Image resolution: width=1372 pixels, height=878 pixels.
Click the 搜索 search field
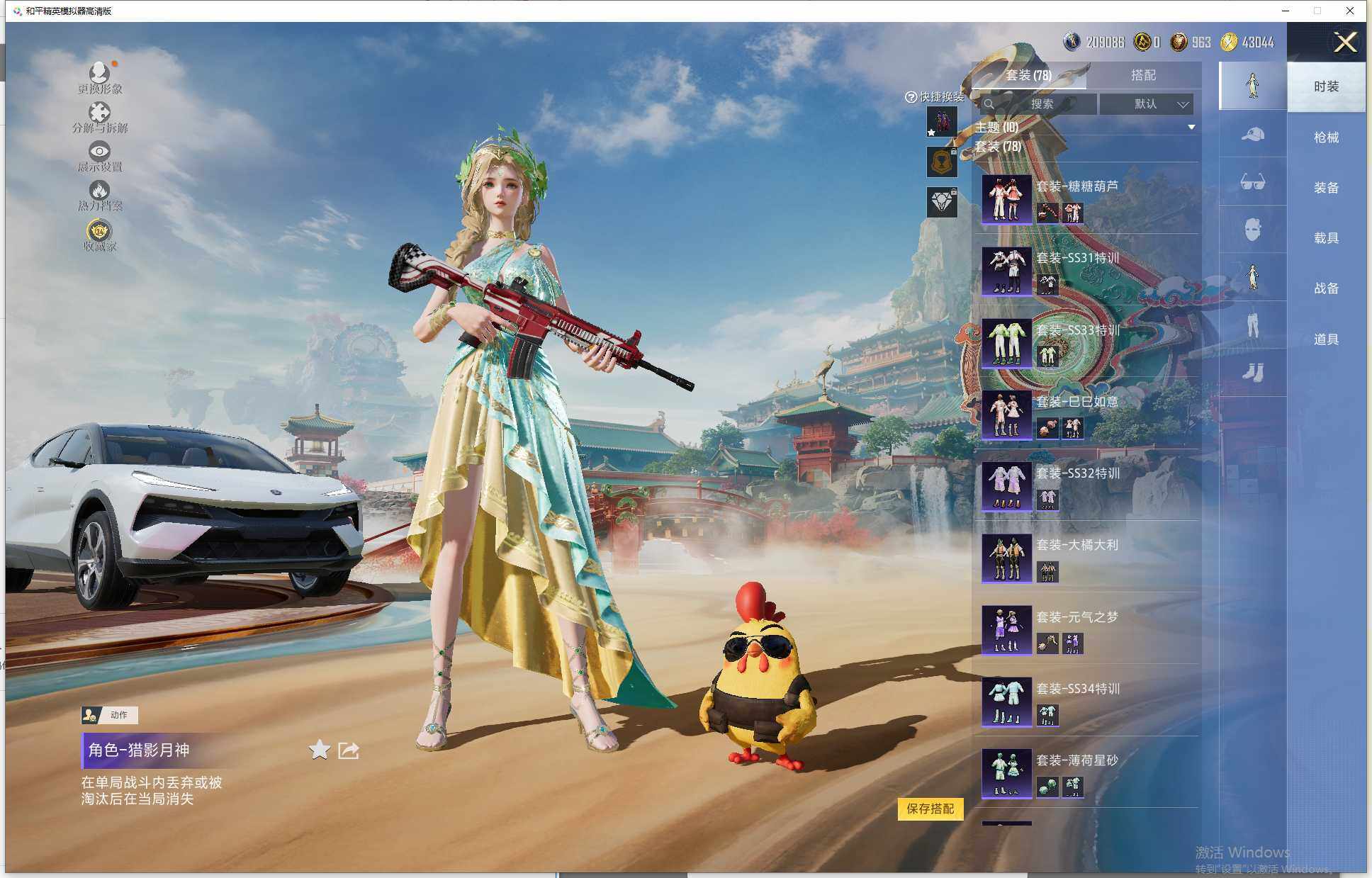[1040, 104]
